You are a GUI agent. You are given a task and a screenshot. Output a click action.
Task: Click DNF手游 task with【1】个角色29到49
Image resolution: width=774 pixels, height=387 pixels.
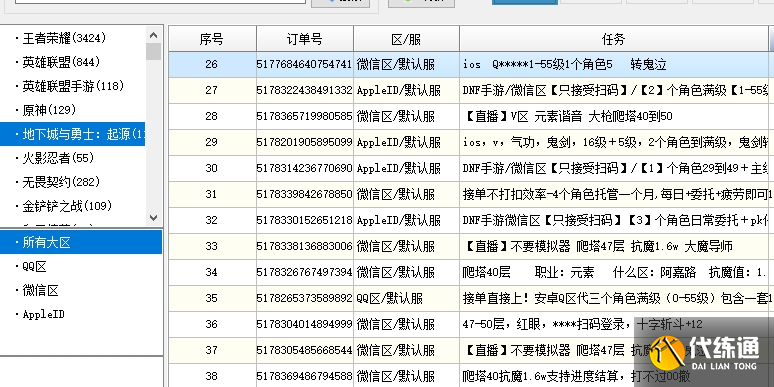tap(616, 168)
